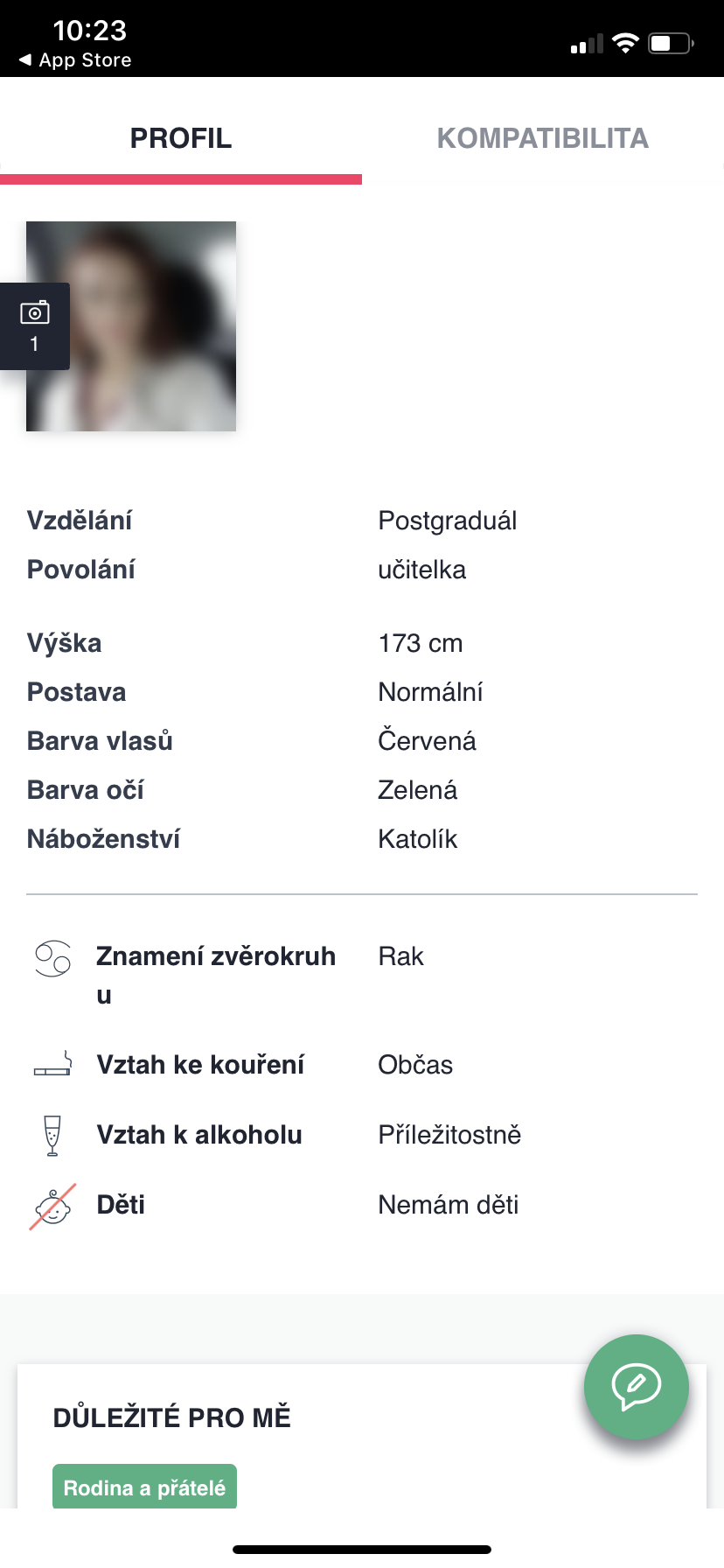
Task: Tap the iOS home indicator bar
Action: click(362, 1549)
